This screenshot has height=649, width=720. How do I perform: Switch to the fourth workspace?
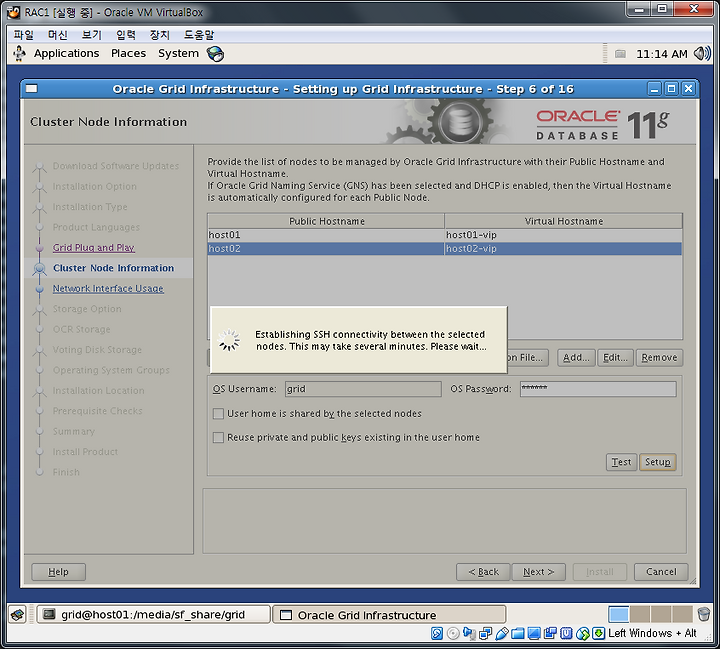tap(682, 614)
